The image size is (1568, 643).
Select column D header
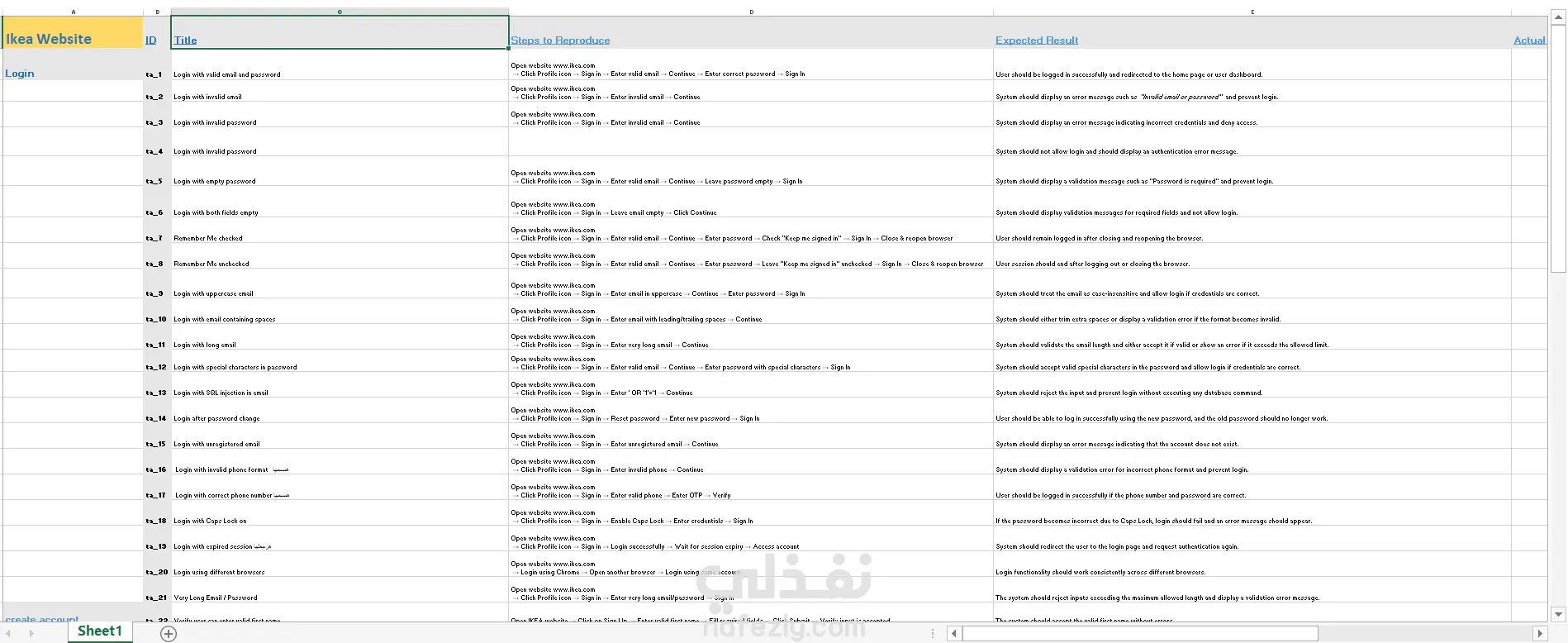click(x=751, y=12)
